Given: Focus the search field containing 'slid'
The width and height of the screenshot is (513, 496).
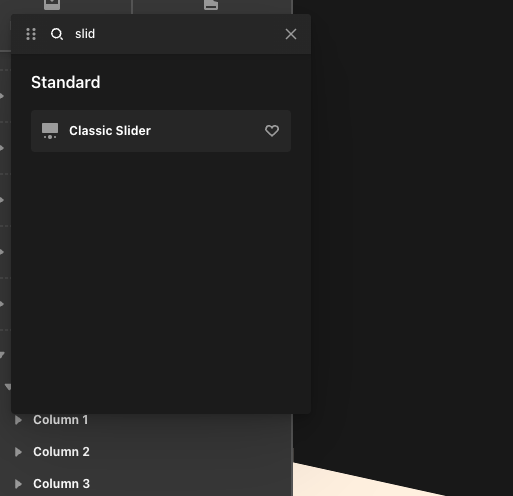Looking at the screenshot, I should click(x=173, y=34).
